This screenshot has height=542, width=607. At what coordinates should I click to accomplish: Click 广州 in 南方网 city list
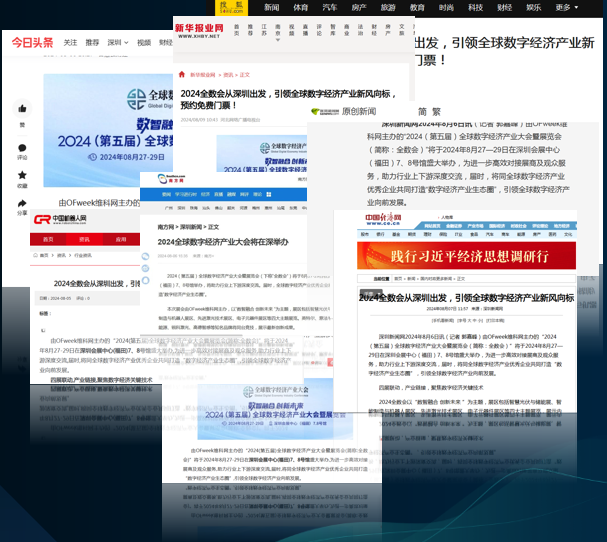tap(169, 208)
